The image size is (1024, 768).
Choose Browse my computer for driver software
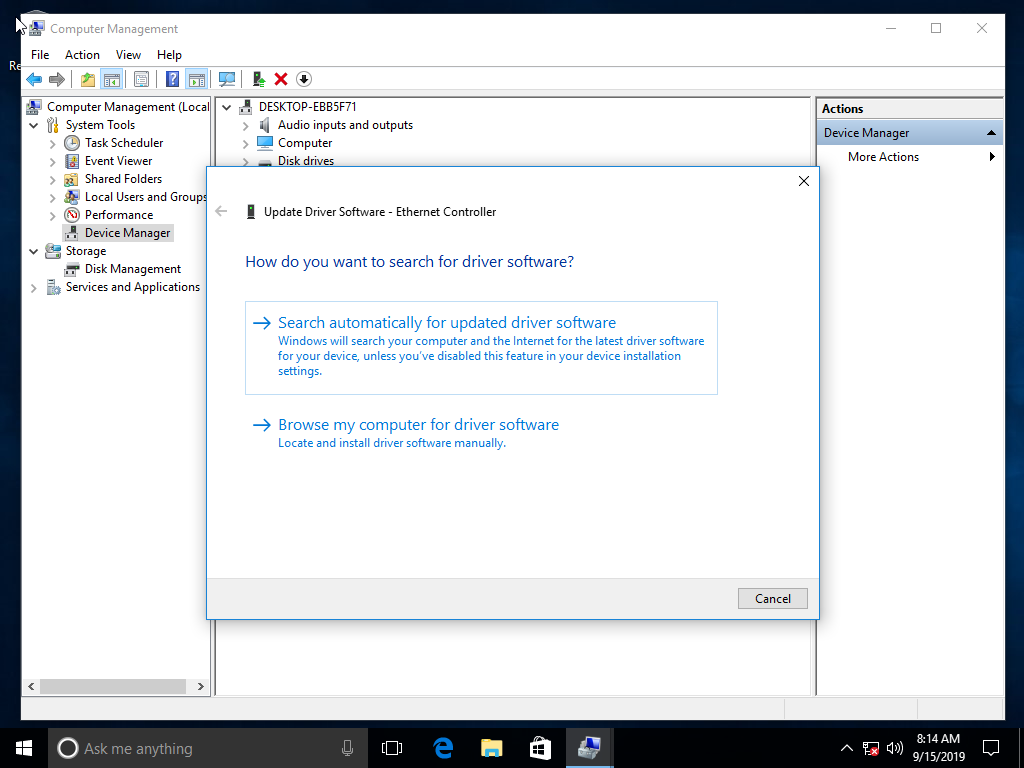pos(418,425)
